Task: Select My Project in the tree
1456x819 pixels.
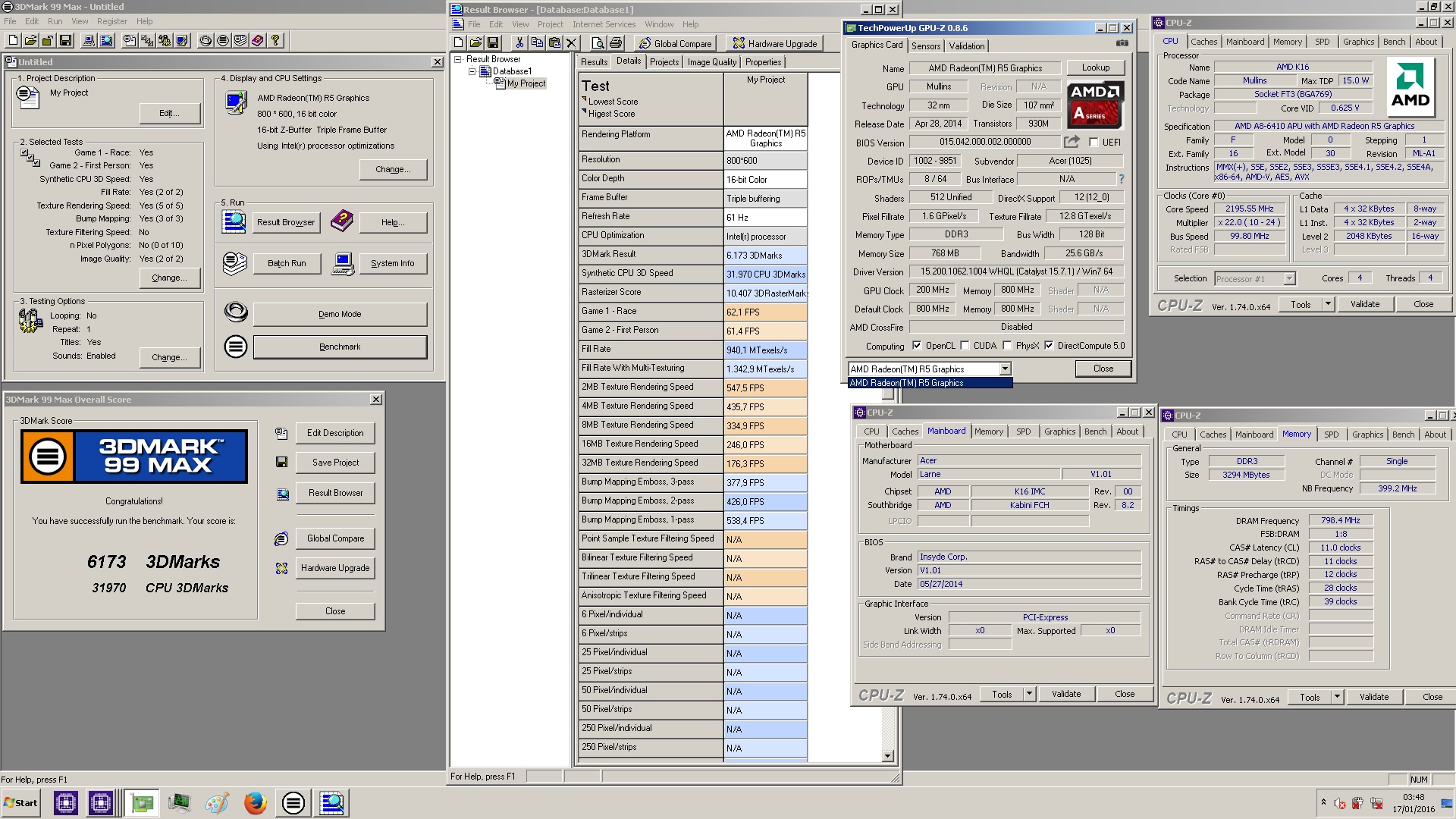Action: point(526,83)
